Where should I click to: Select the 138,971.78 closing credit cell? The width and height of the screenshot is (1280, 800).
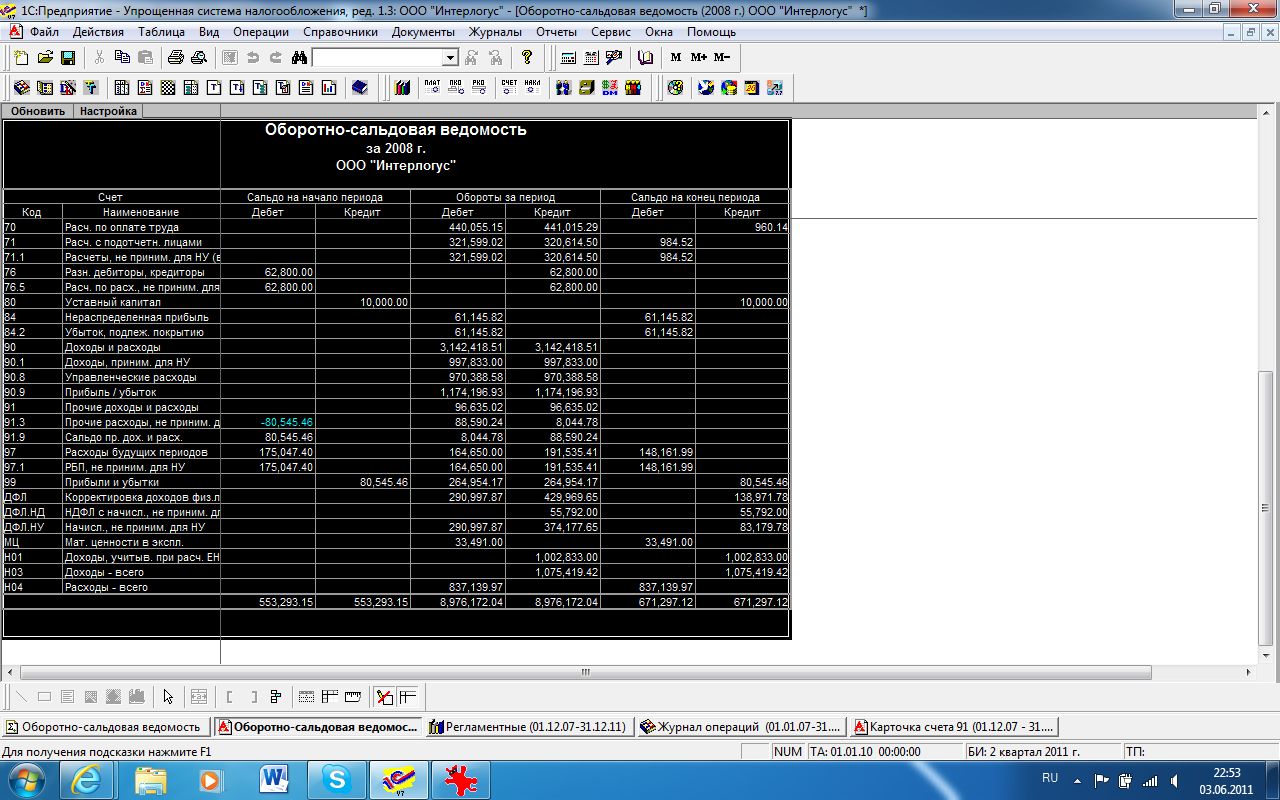coord(742,497)
